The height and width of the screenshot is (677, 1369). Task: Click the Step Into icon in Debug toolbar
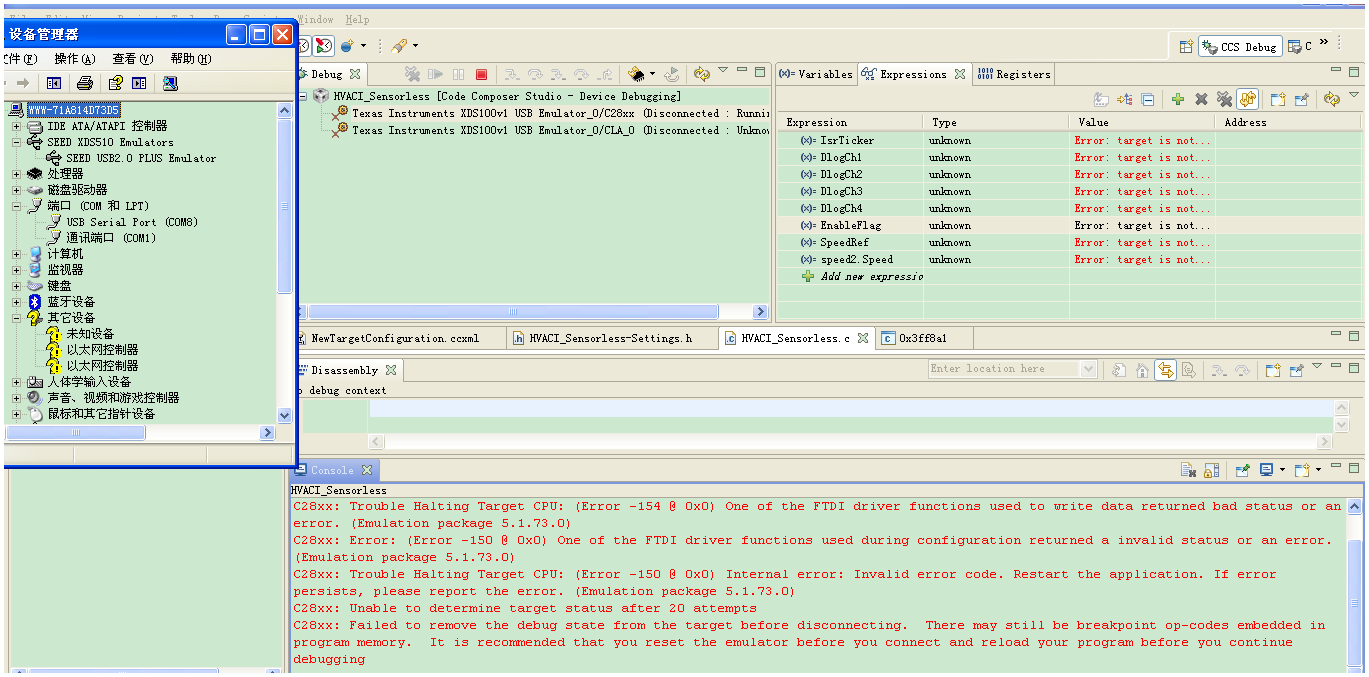point(511,74)
